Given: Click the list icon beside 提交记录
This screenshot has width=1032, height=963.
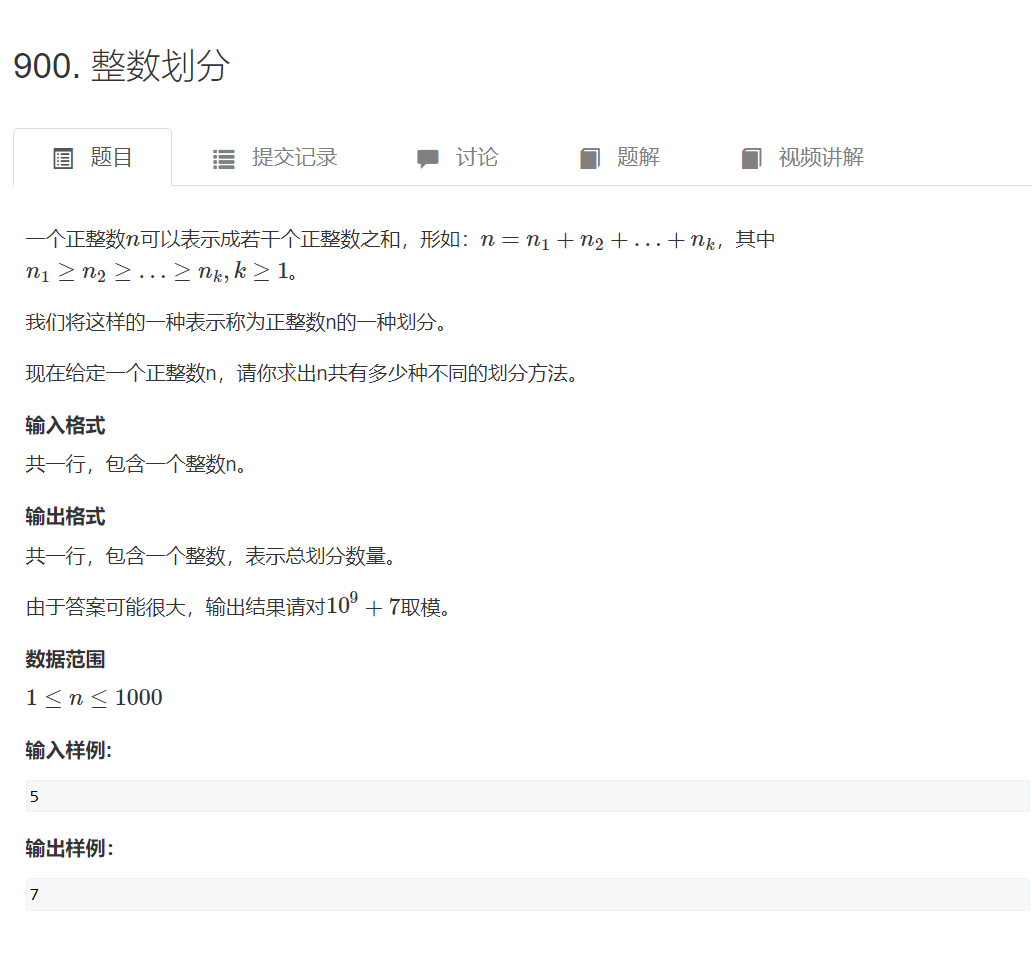Looking at the screenshot, I should point(223,157).
